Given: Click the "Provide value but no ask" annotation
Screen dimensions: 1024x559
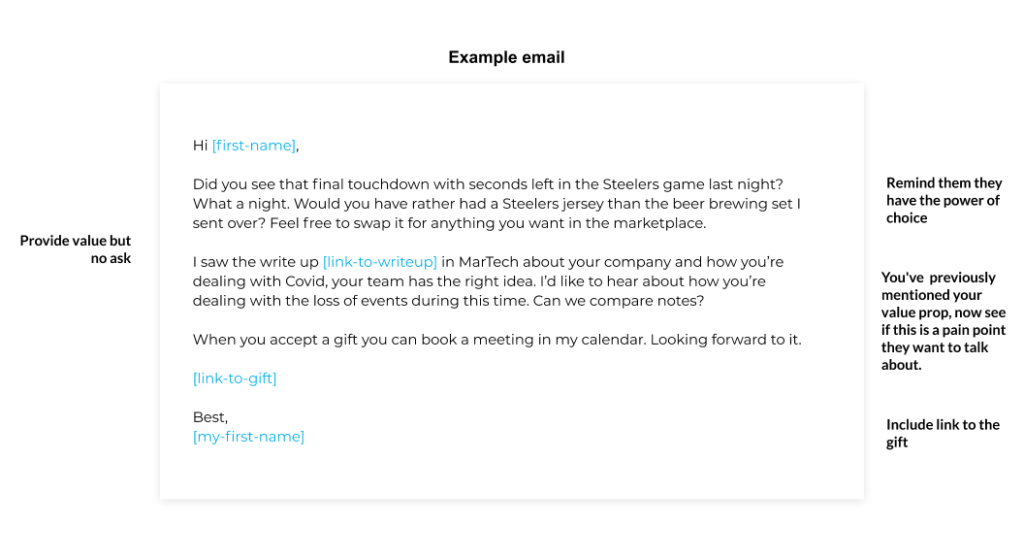Looking at the screenshot, I should 76,249.
